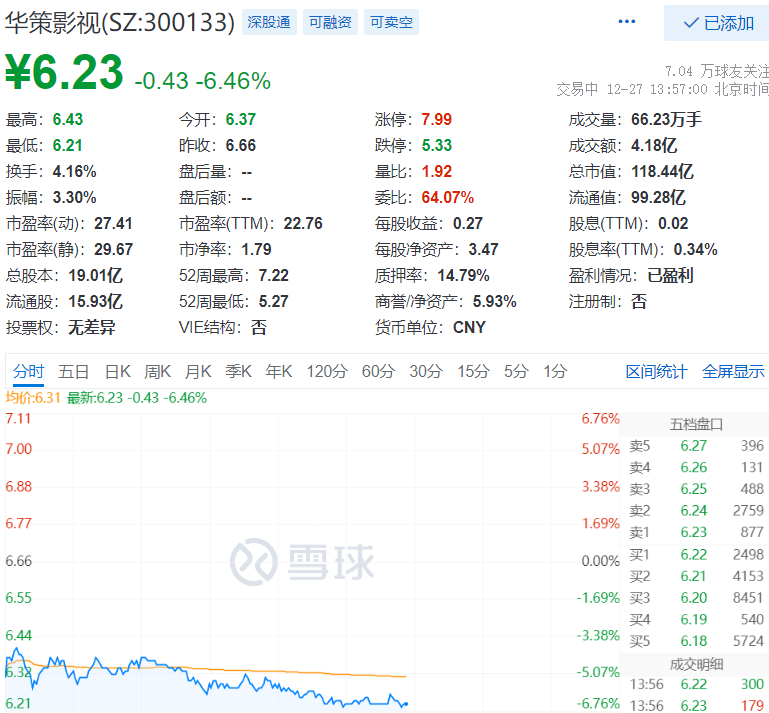Viewport: 769px width, 713px height.
Task: Select the 120分 chart tab
Action: [x=327, y=371]
